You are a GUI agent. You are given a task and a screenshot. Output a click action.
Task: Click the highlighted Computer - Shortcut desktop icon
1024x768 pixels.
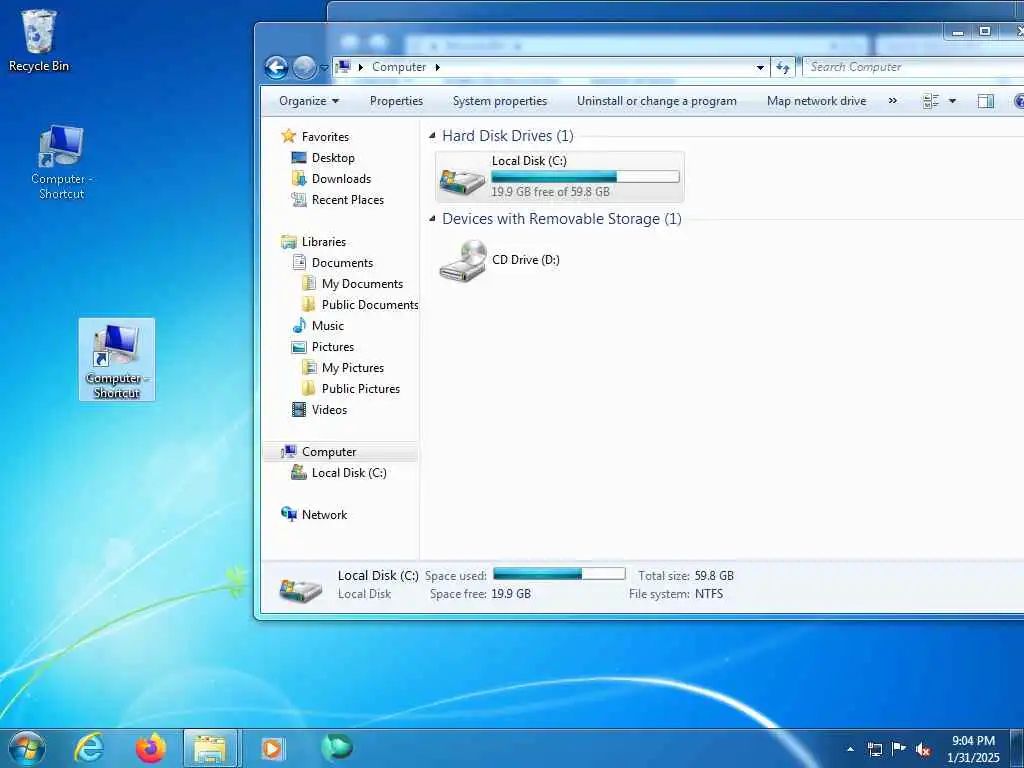(x=117, y=360)
